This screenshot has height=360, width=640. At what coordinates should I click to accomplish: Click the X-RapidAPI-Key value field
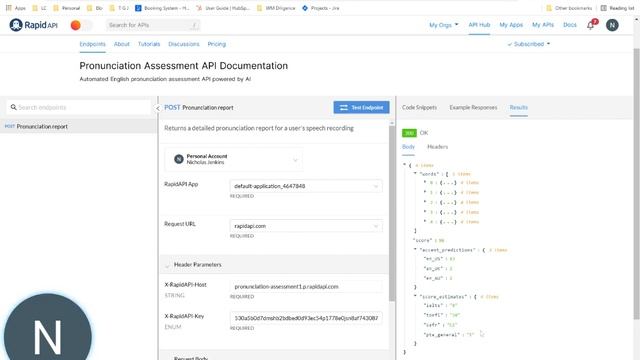[306, 318]
